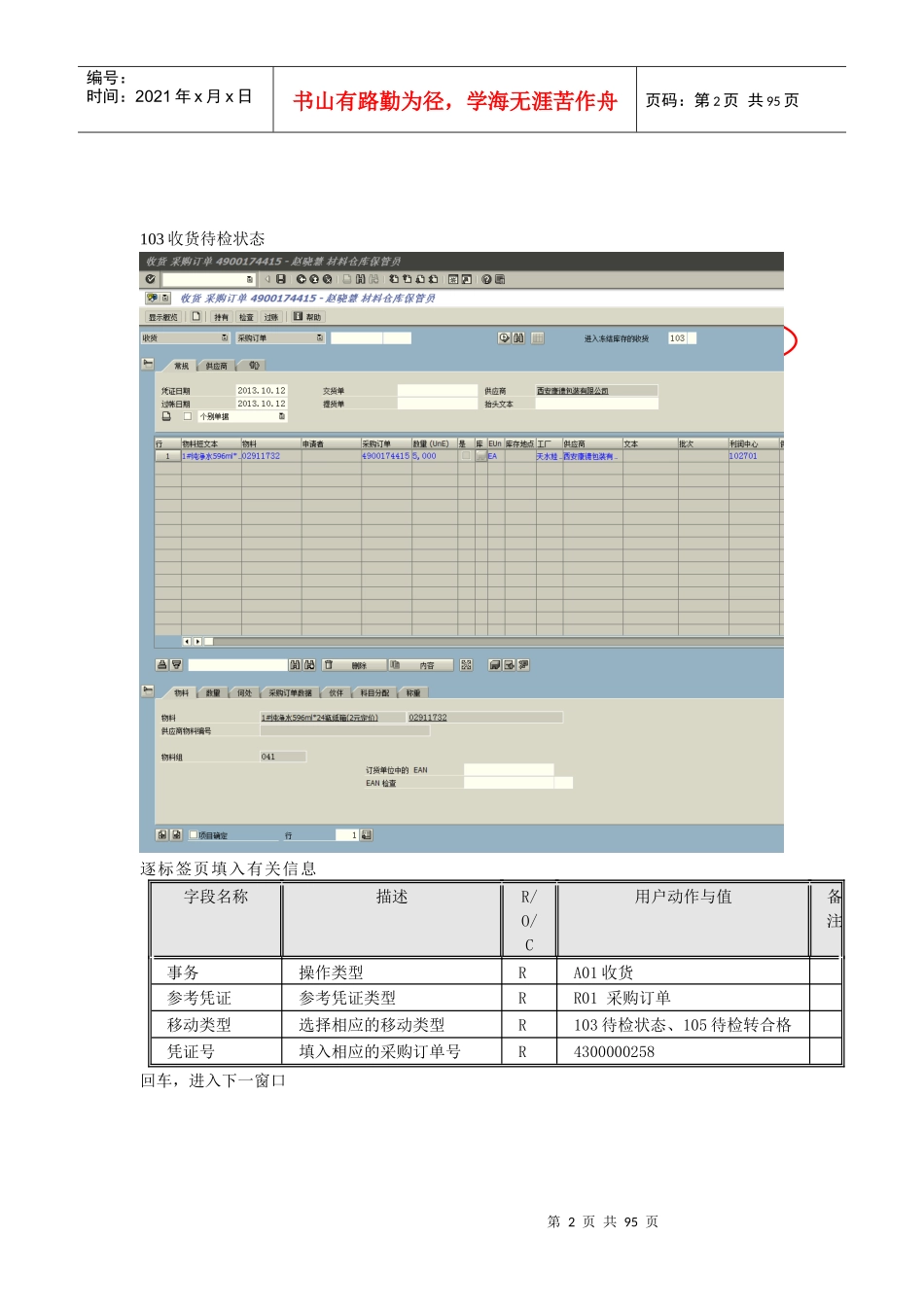The width and height of the screenshot is (924, 1307).
Task: Open the 采购订单数据 detail tab
Action: pos(290,693)
